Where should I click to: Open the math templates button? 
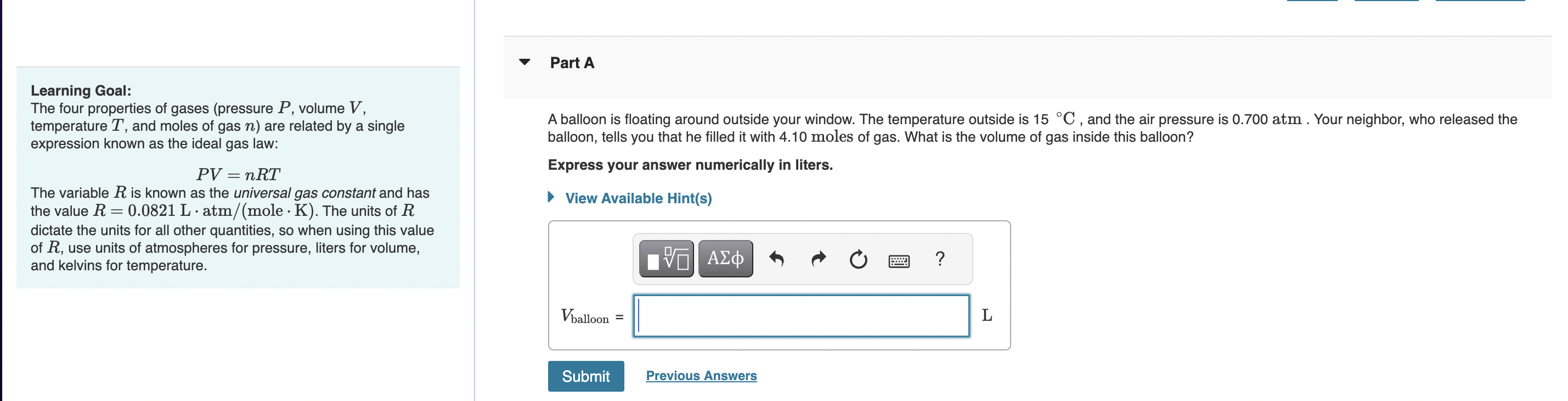pos(666,259)
